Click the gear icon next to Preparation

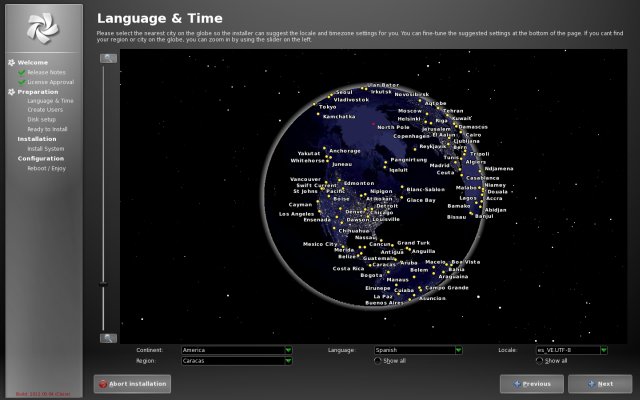pyautogui.click(x=11, y=91)
